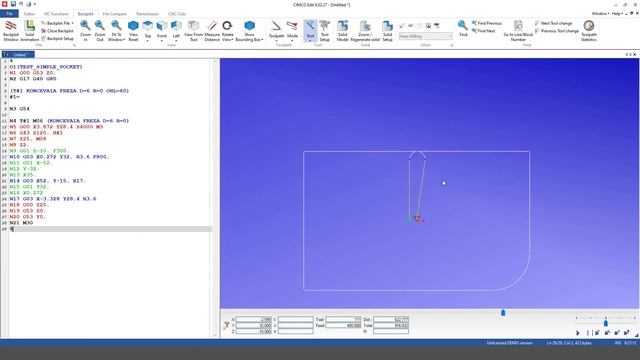The width and height of the screenshot is (640, 360).
Task: Click code line N21 M30
Action: (x=21, y=223)
